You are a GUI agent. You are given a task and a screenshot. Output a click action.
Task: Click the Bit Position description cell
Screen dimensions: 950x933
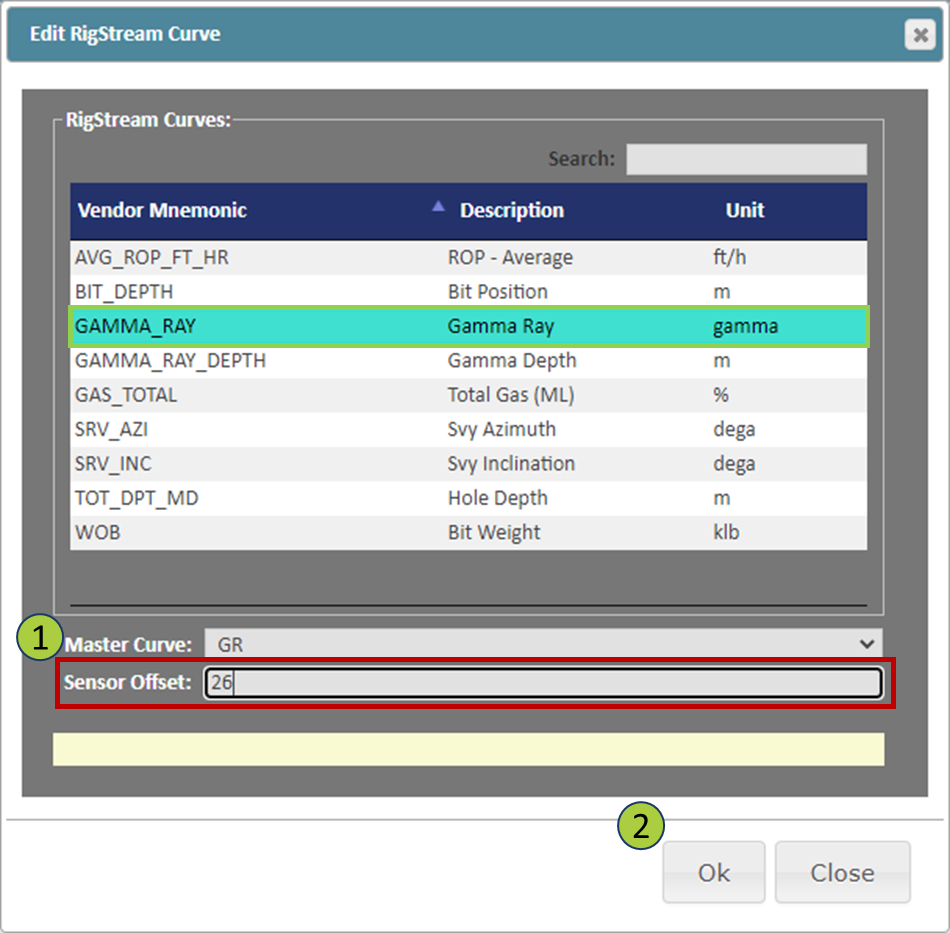(497, 292)
